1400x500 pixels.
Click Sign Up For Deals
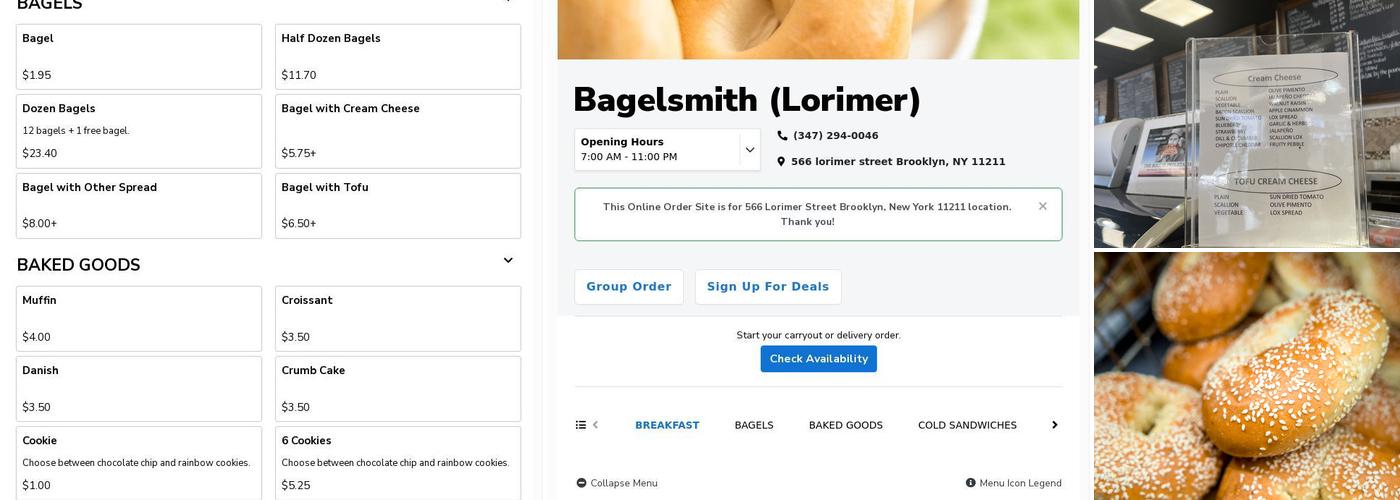click(767, 287)
